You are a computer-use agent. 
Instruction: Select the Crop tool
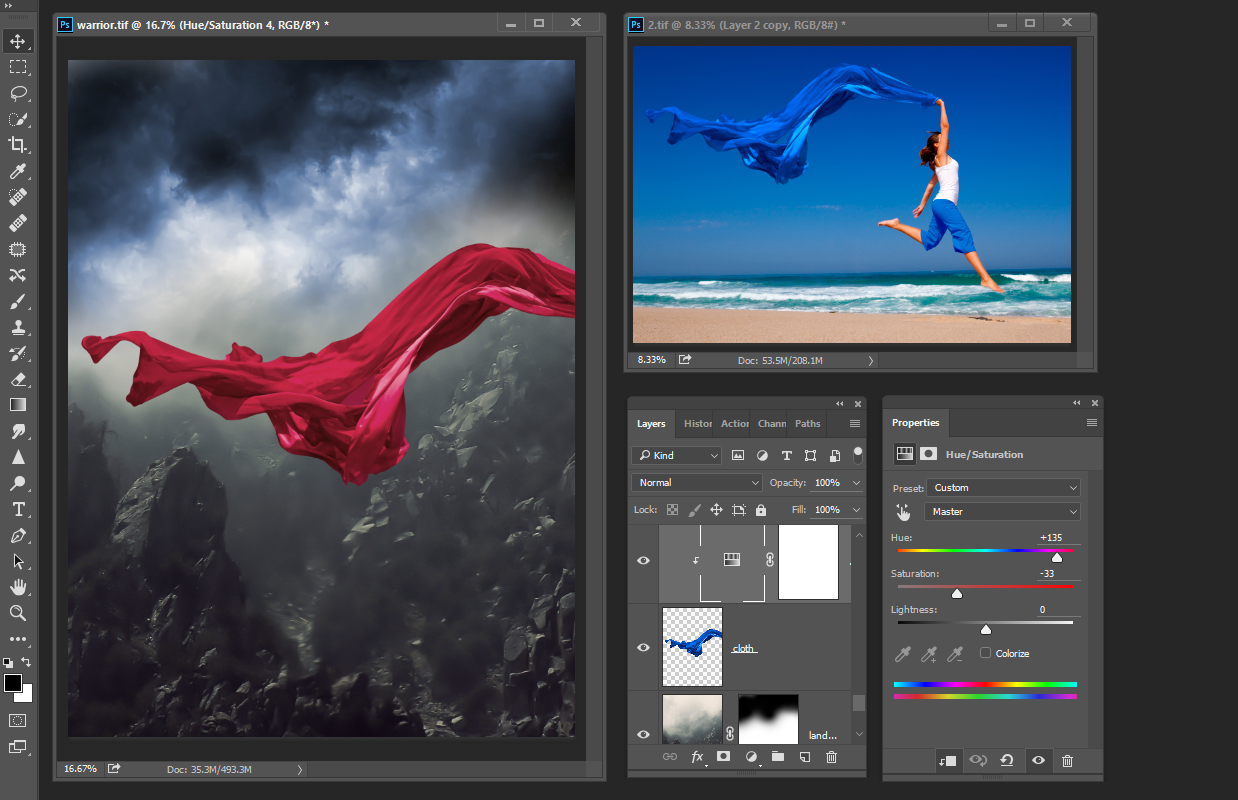click(18, 145)
